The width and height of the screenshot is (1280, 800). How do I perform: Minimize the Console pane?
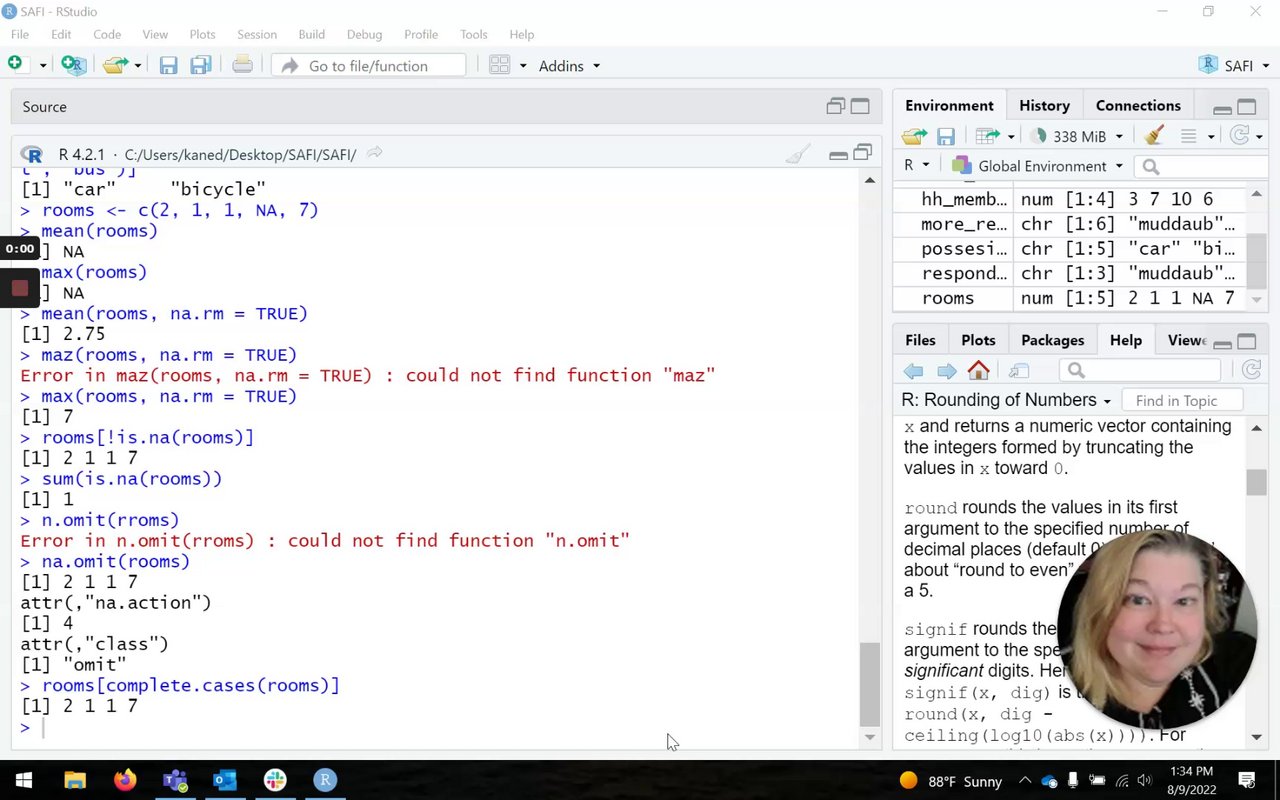(x=838, y=154)
